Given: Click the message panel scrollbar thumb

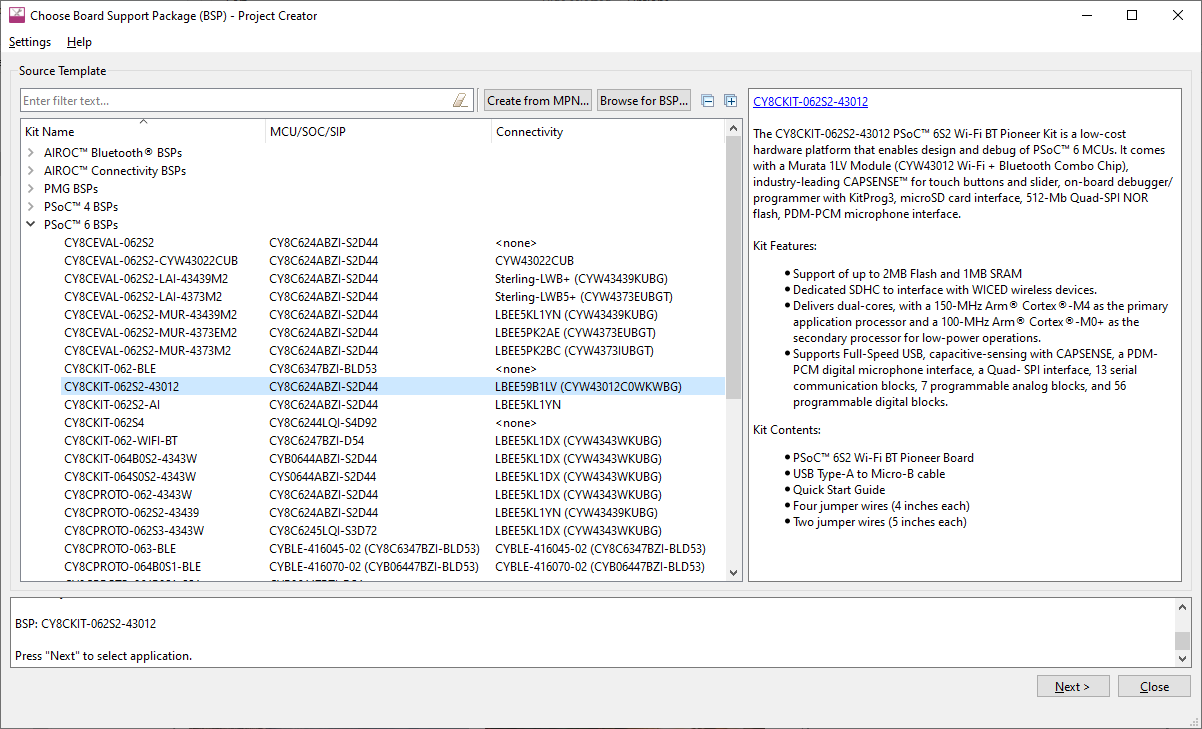Looking at the screenshot, I should click(x=1183, y=641).
